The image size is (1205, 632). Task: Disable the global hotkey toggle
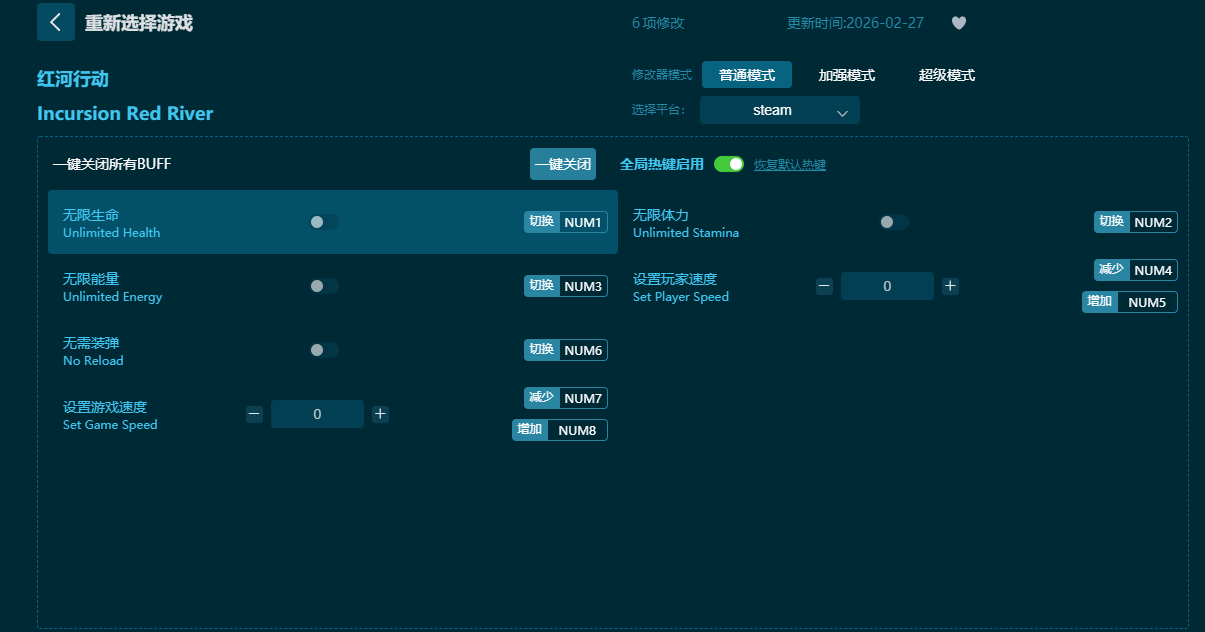[729, 164]
